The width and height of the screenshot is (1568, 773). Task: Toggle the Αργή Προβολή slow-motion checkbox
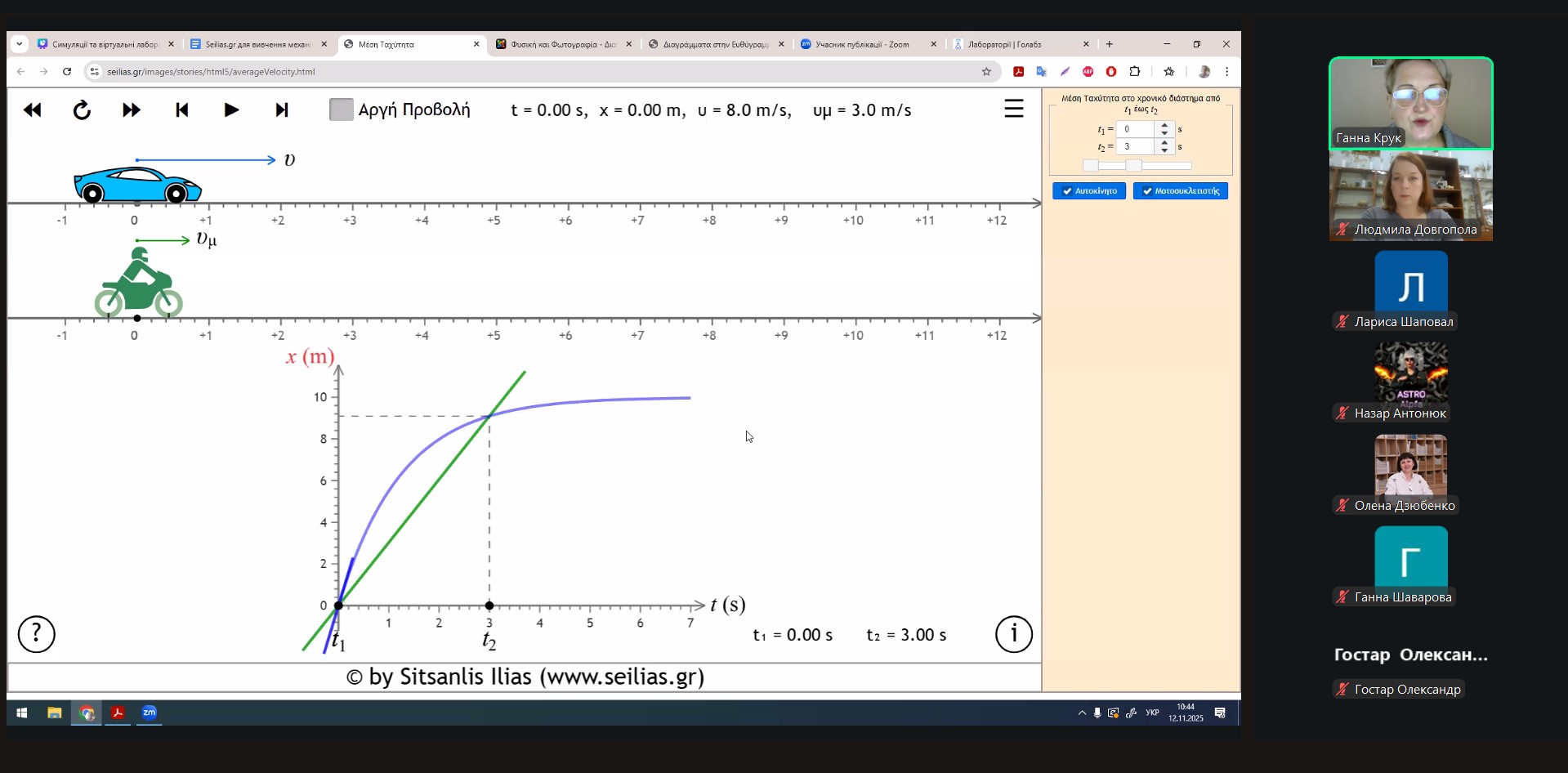click(341, 109)
